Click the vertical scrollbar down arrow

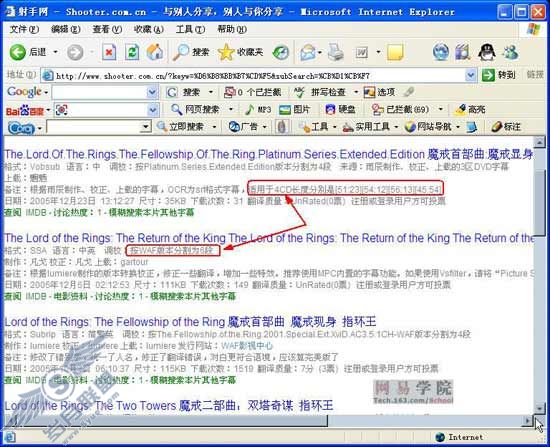(539, 408)
